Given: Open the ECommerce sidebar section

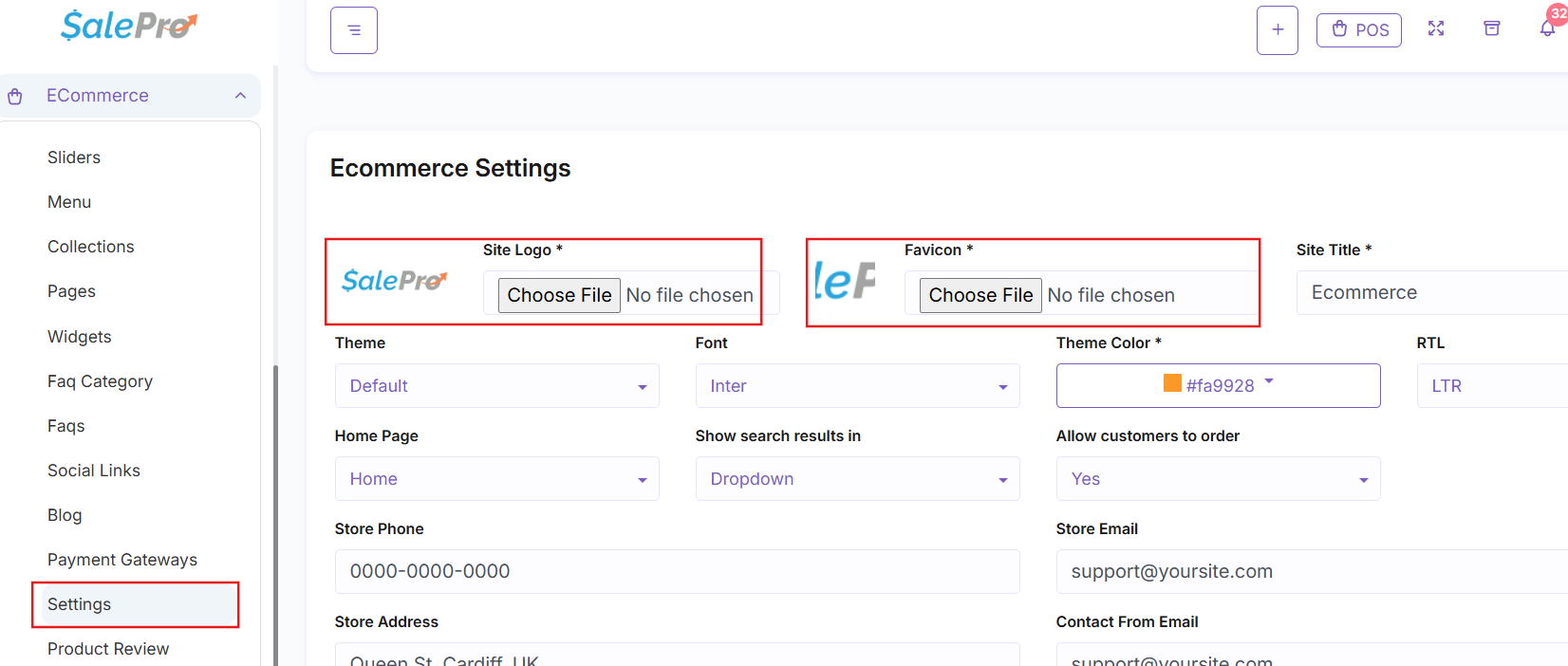Looking at the screenshot, I should coord(130,96).
